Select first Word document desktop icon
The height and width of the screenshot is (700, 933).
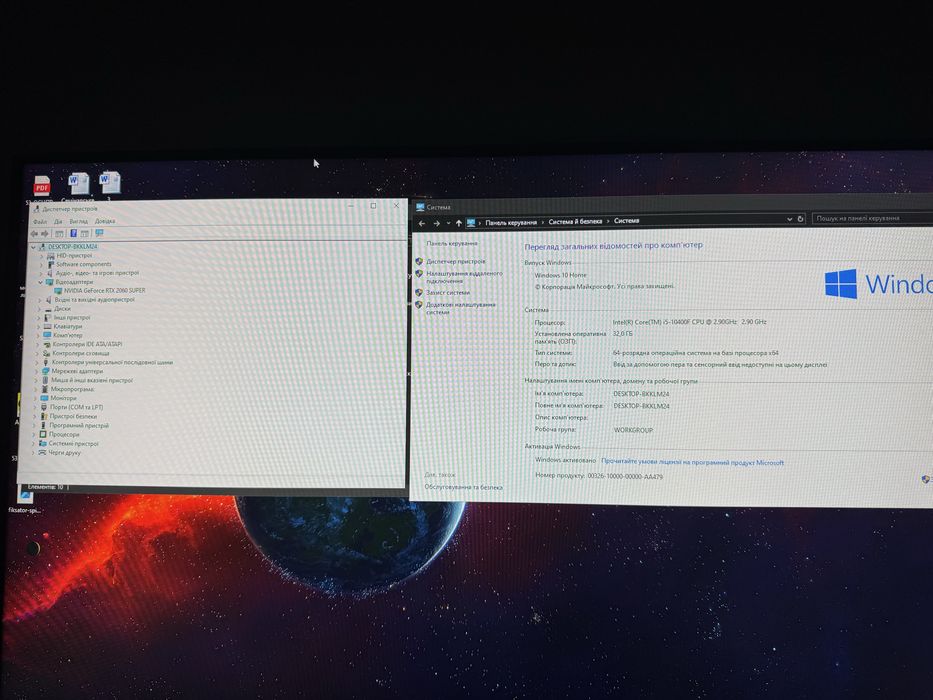coord(78,183)
